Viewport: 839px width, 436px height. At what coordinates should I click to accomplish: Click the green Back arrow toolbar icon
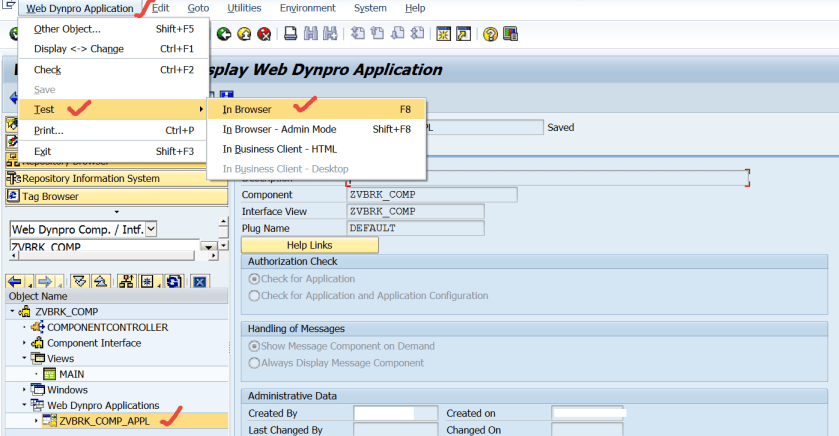[x=224, y=34]
